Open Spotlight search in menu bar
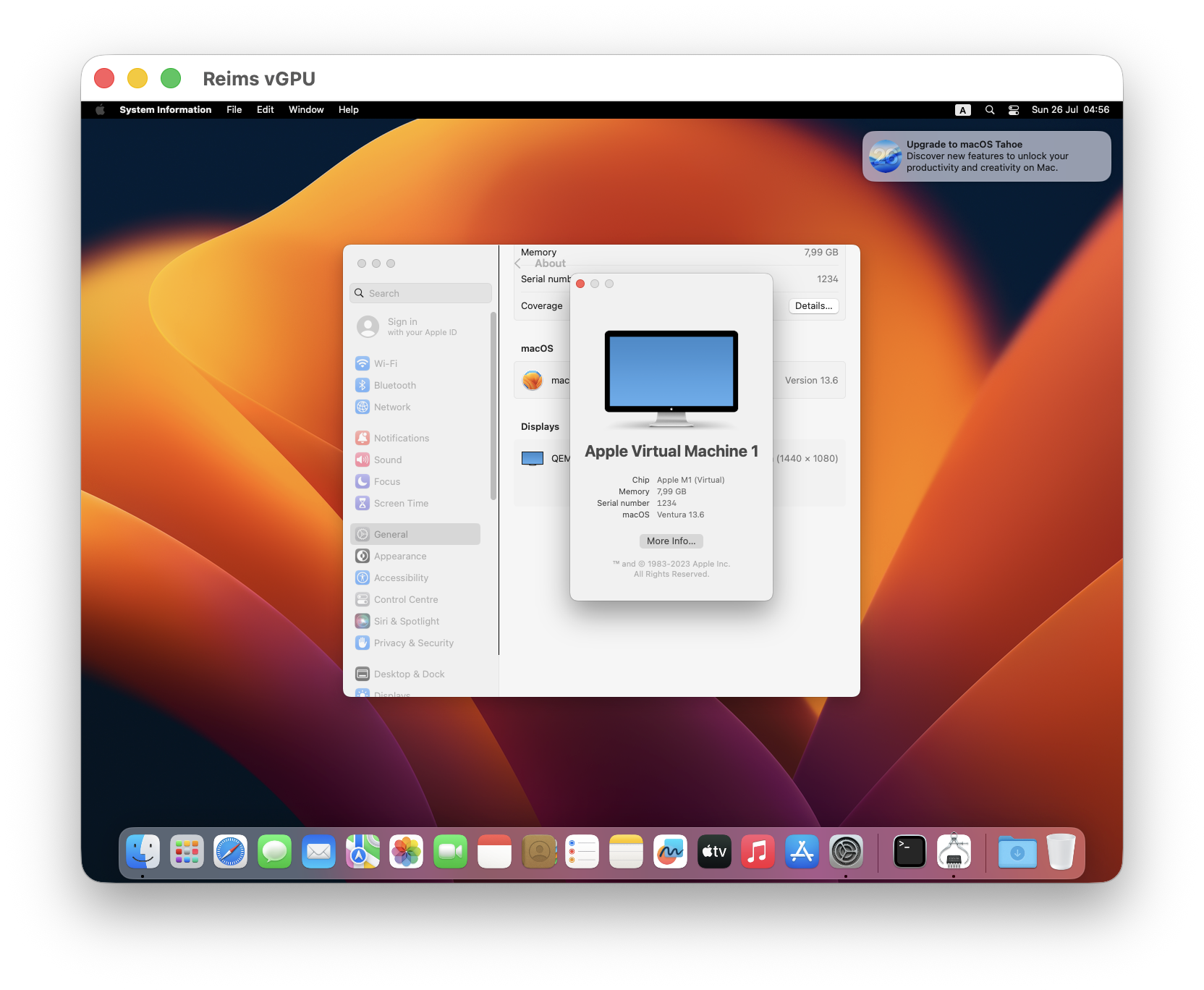This screenshot has width=1204, height=990. coord(990,110)
